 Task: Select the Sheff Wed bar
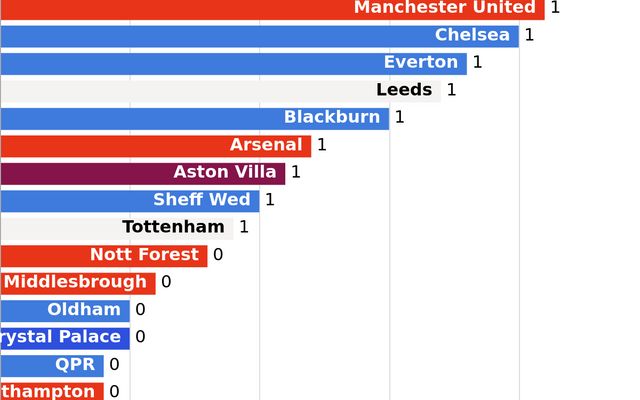(x=129, y=201)
